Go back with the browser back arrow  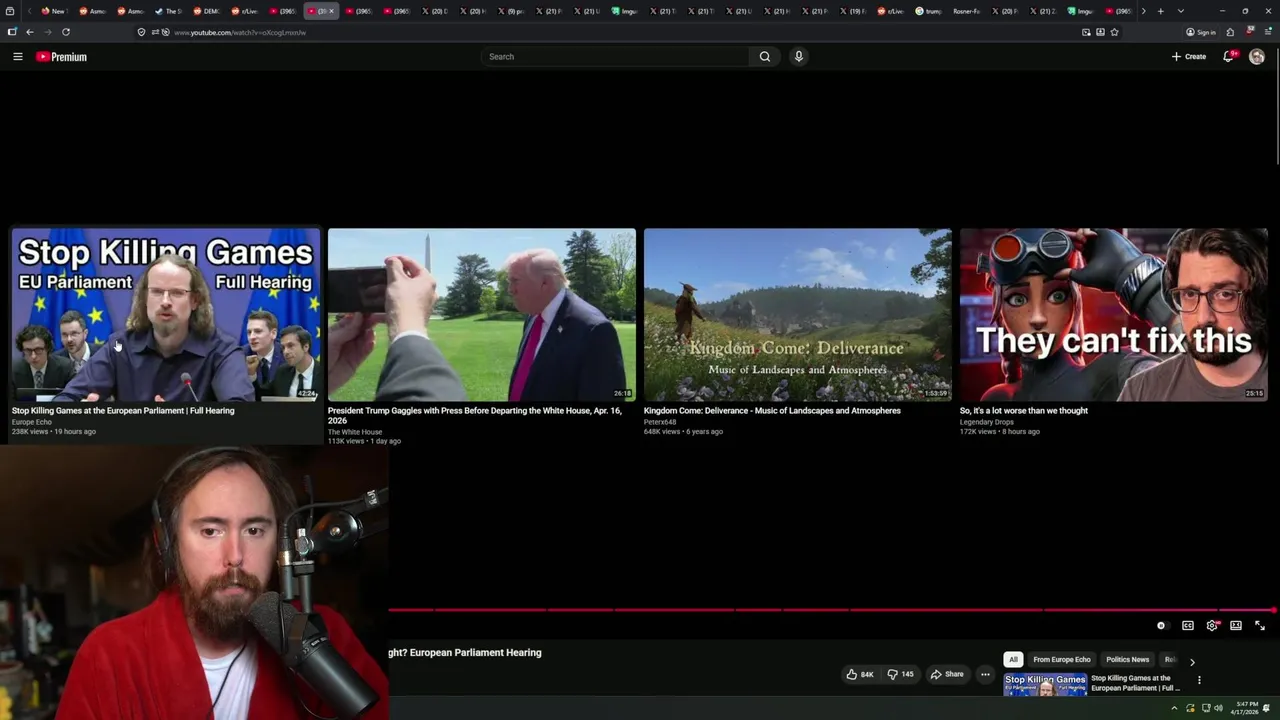[x=30, y=32]
